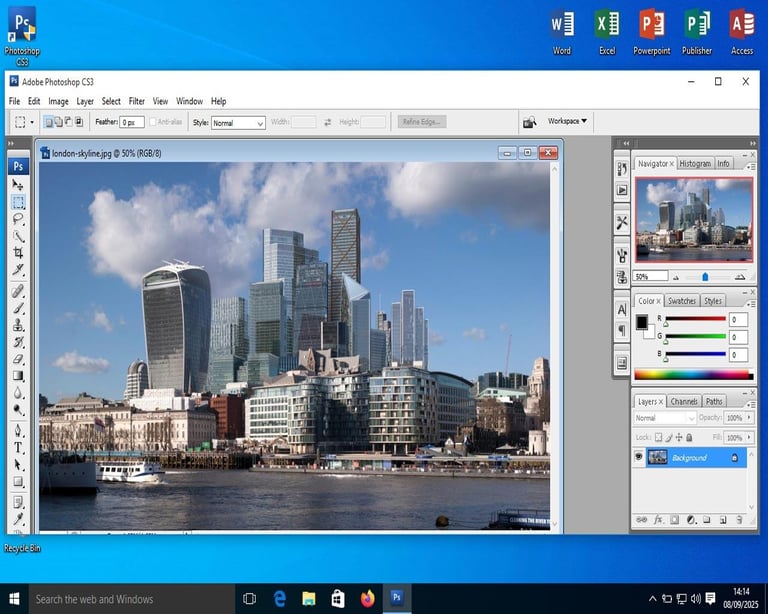Open the Actions panel icon in dock
Screen dimensions: 768x614
[622, 190]
